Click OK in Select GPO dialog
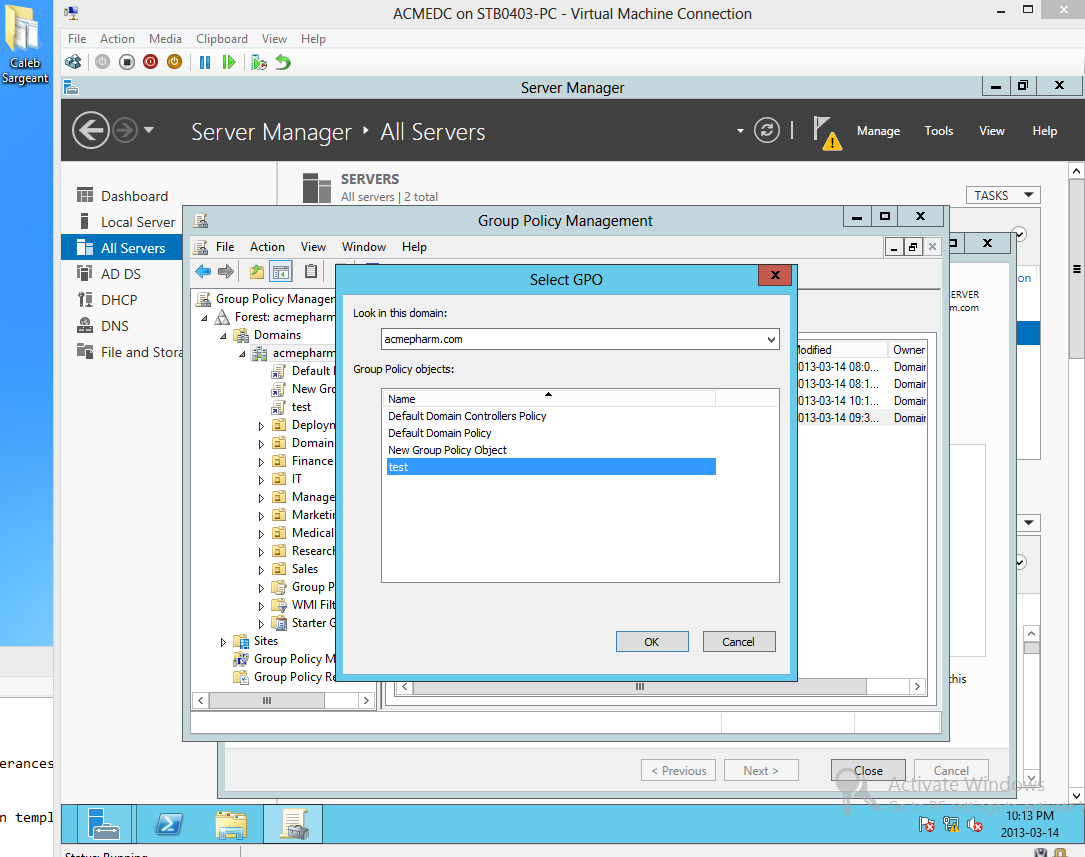1085x857 pixels. pos(652,642)
